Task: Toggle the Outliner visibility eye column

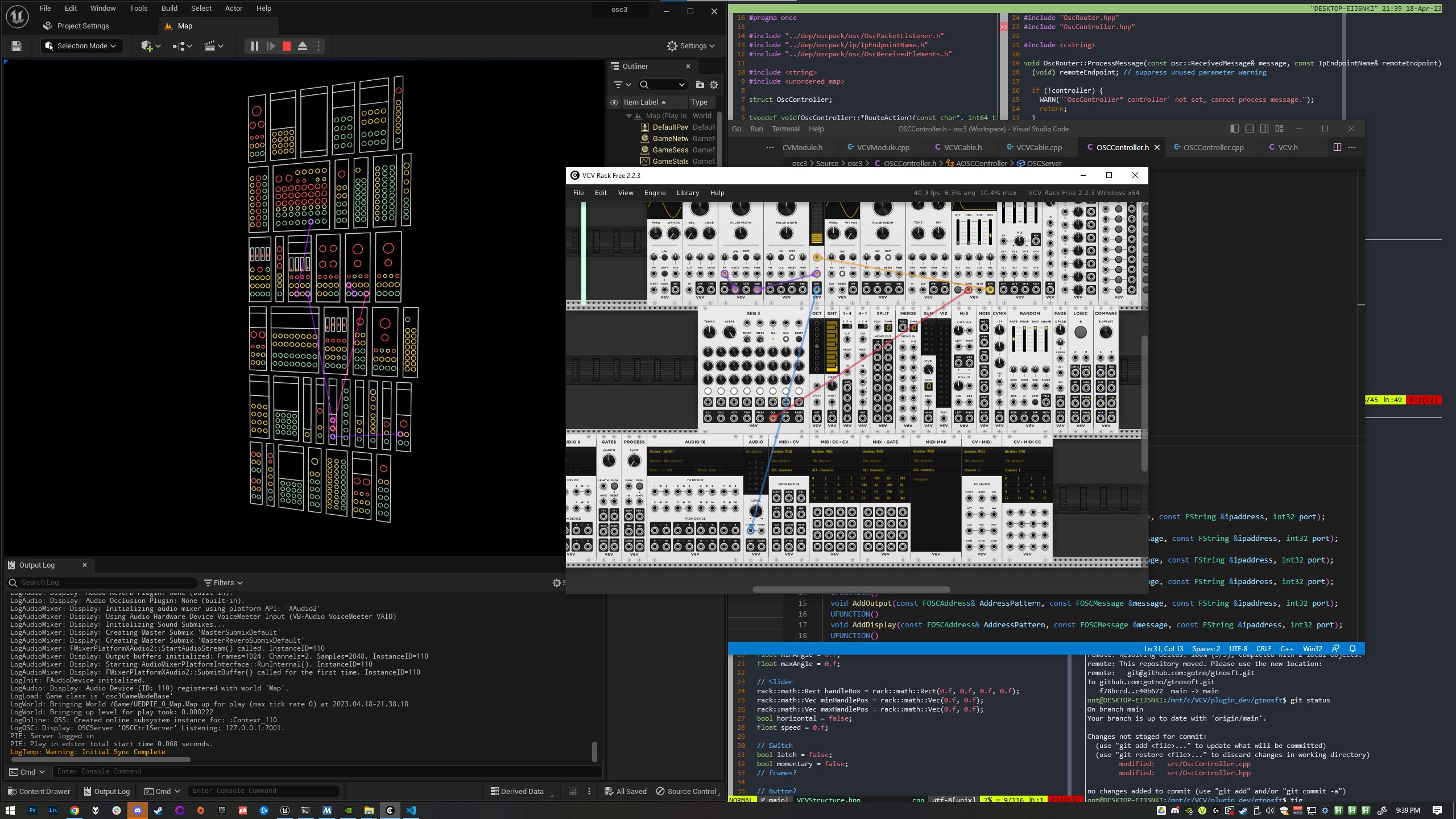Action: [x=614, y=102]
